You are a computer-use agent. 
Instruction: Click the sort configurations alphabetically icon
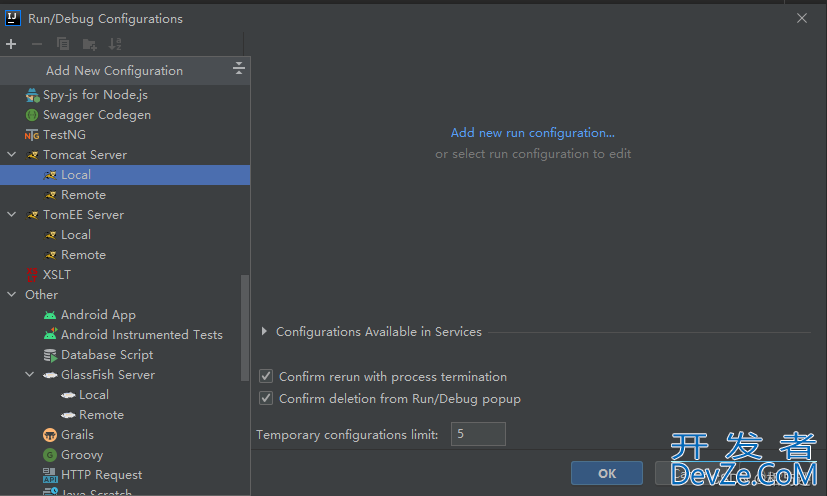pyautogui.click(x=115, y=44)
